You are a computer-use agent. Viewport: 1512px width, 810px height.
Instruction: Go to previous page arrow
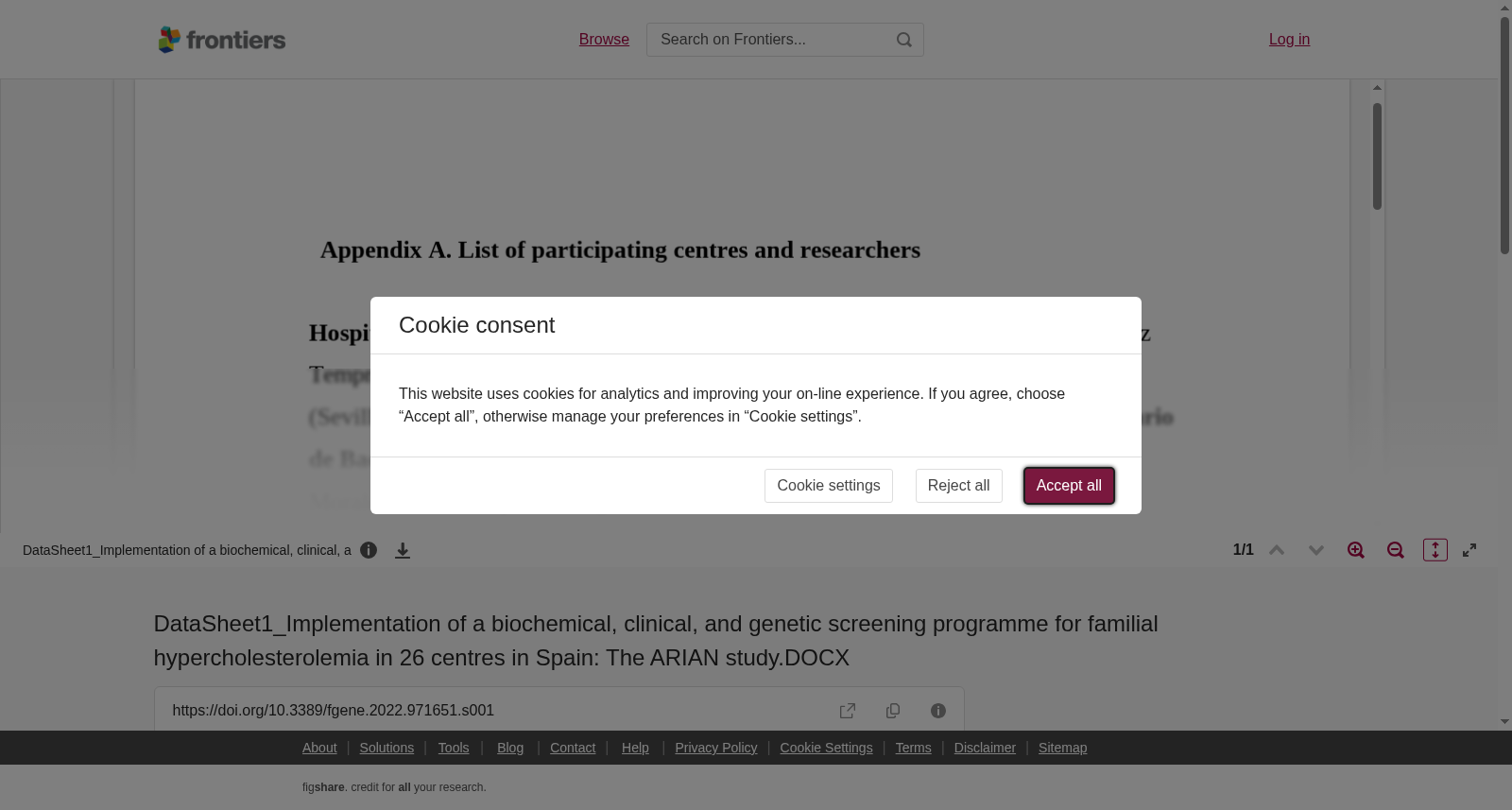pyautogui.click(x=1277, y=550)
